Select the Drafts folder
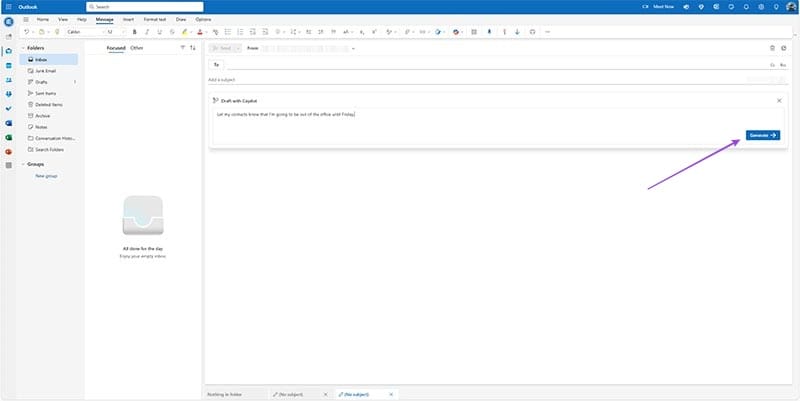800x401 pixels. pos(48,82)
